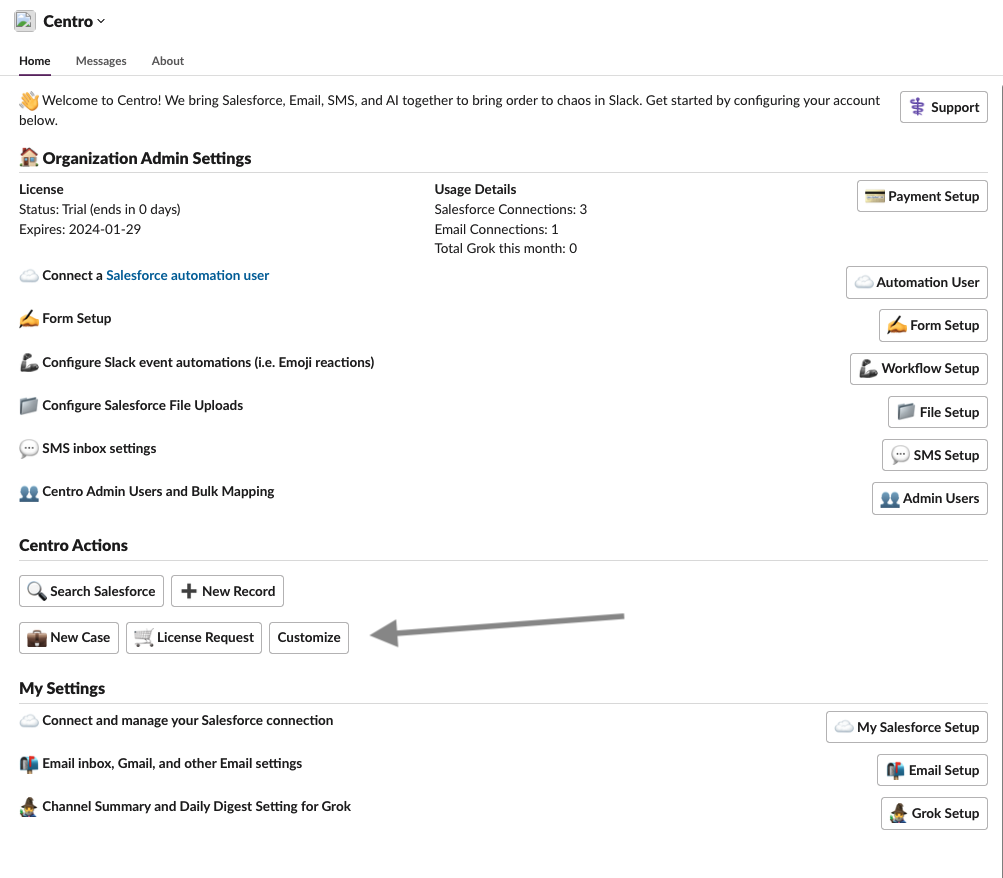
Task: Click Search Salesforce magnifier button
Action: 91,591
